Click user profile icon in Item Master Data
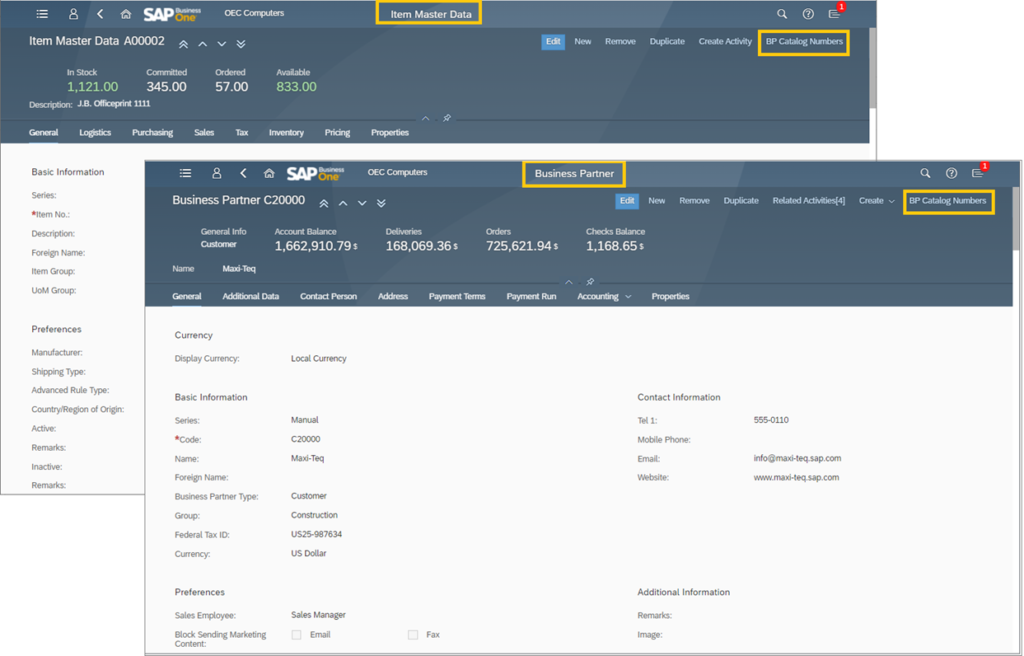 pos(73,14)
